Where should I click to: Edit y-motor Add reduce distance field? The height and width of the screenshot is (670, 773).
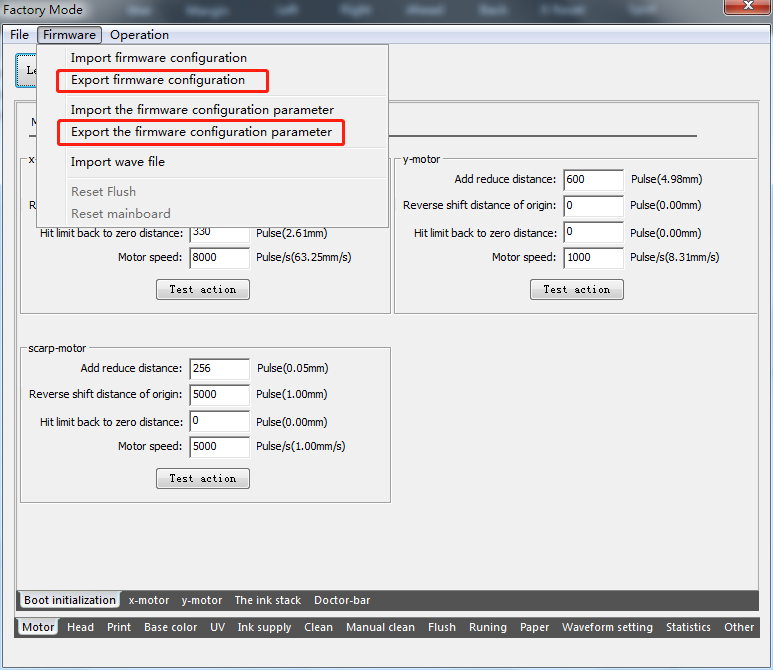[x=593, y=180]
